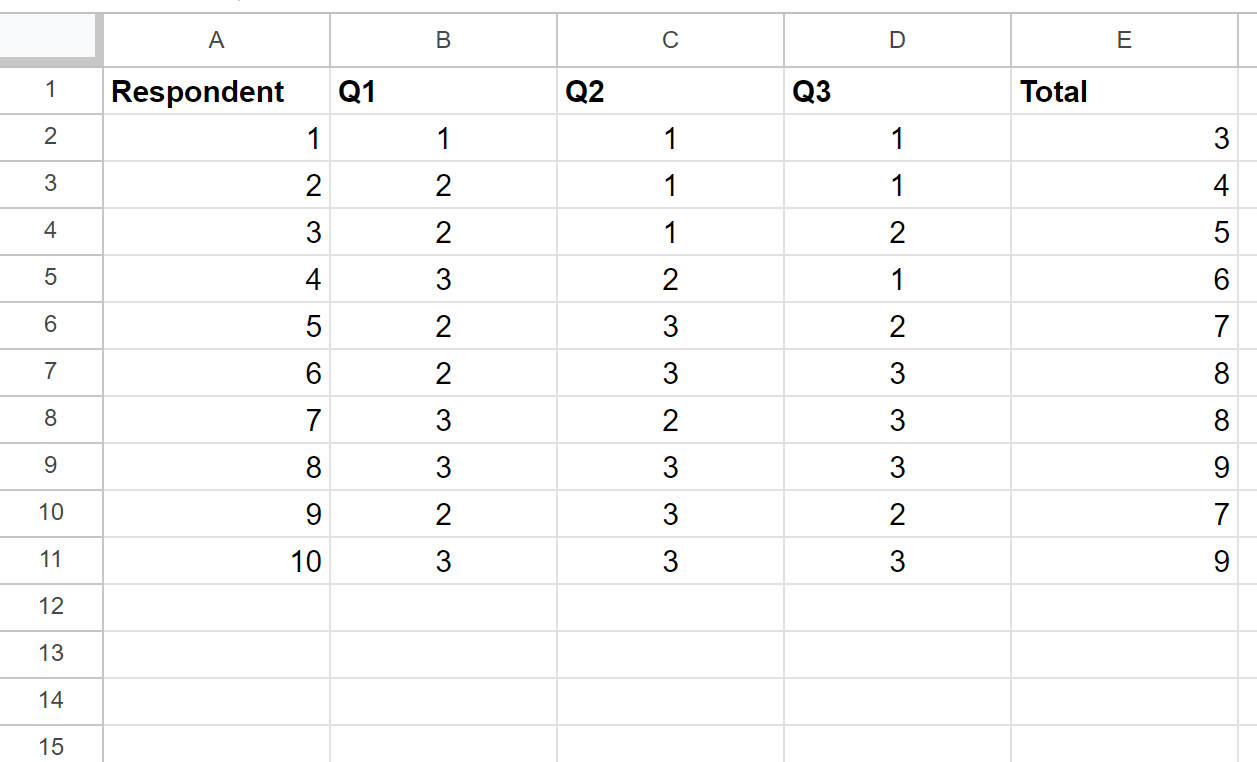Viewport: 1257px width, 762px height.
Task: Select empty cell A12
Action: tap(216, 607)
